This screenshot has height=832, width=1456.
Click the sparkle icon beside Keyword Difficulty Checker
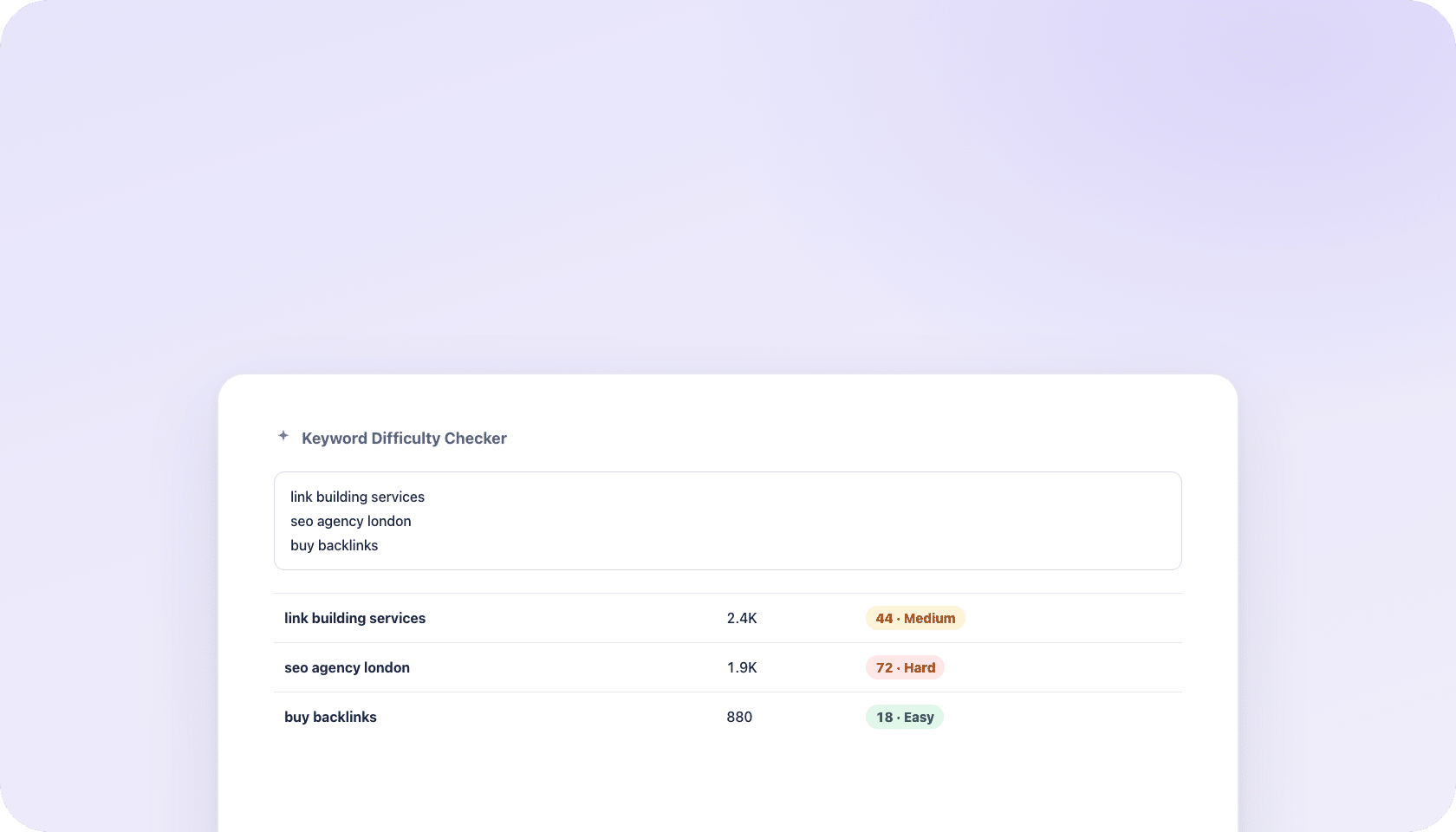tap(283, 436)
